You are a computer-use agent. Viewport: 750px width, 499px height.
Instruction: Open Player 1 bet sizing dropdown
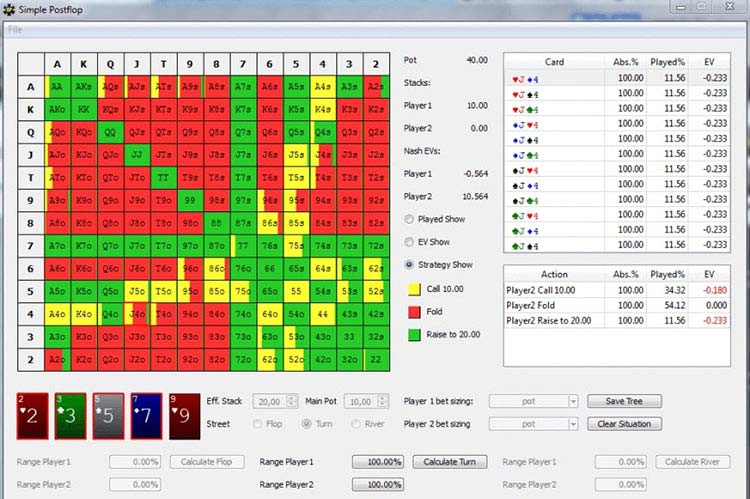tap(534, 401)
